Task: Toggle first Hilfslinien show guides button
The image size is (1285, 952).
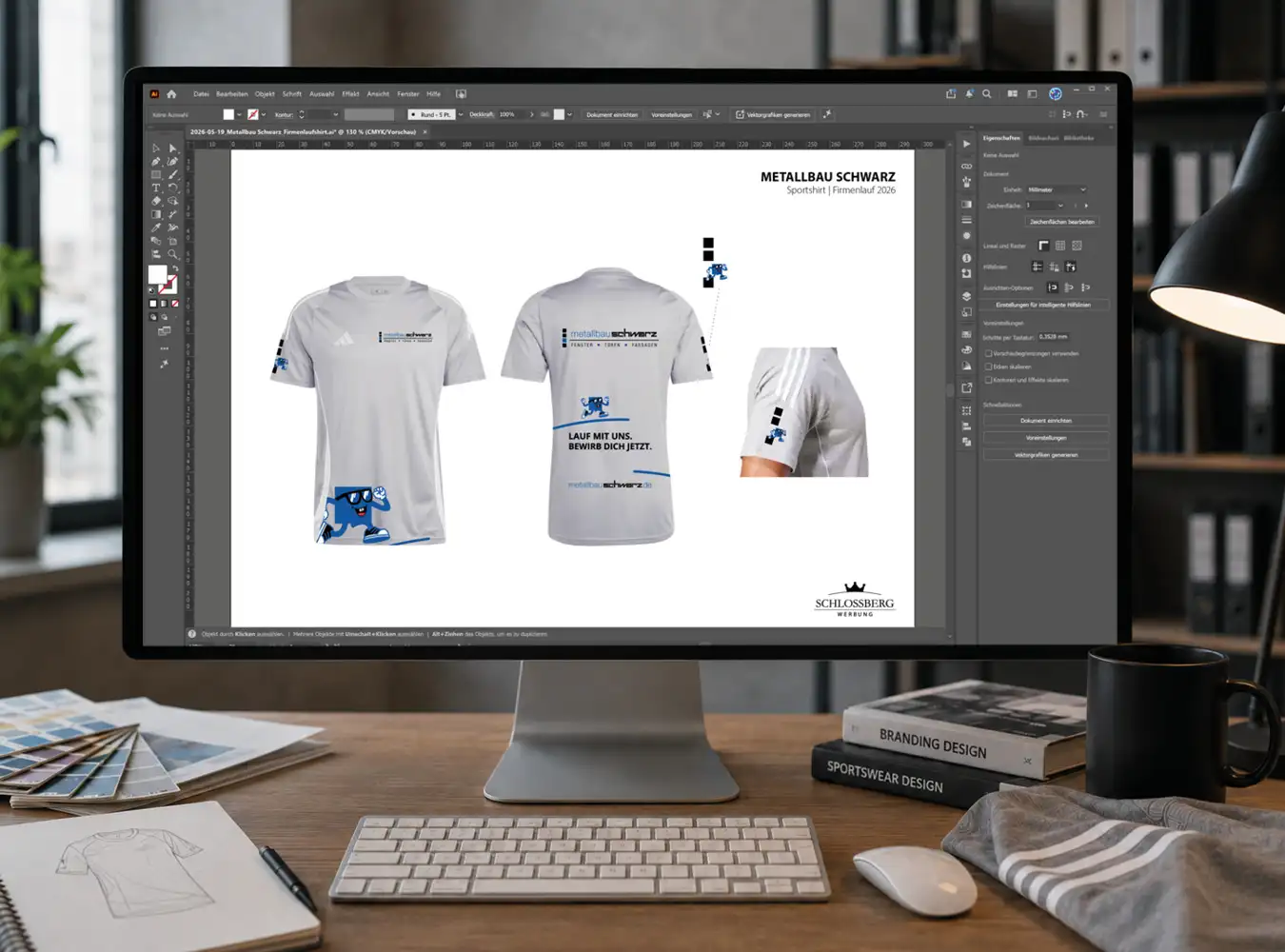Action: 1037,267
